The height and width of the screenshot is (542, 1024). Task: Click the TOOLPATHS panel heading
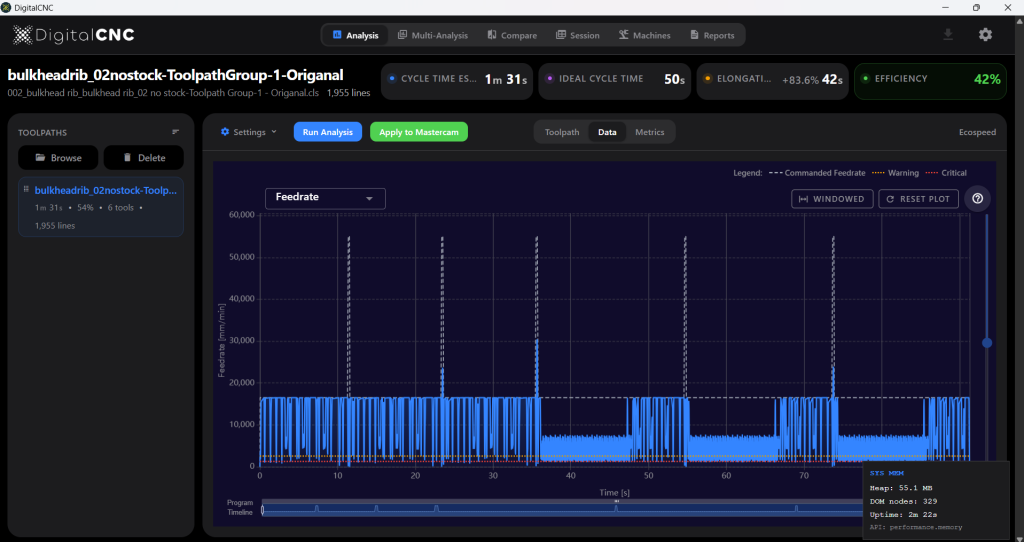coord(42,133)
